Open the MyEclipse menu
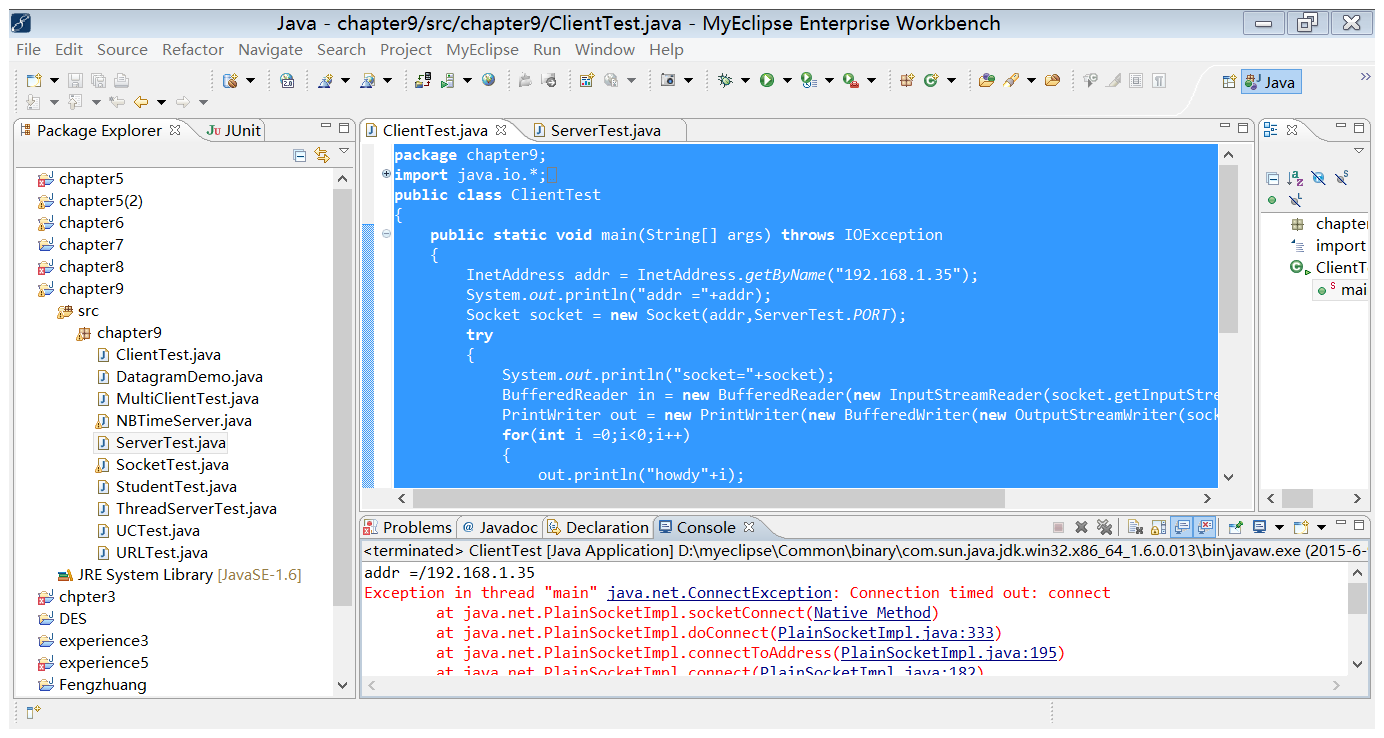This screenshot has width=1384, height=738. (x=482, y=49)
